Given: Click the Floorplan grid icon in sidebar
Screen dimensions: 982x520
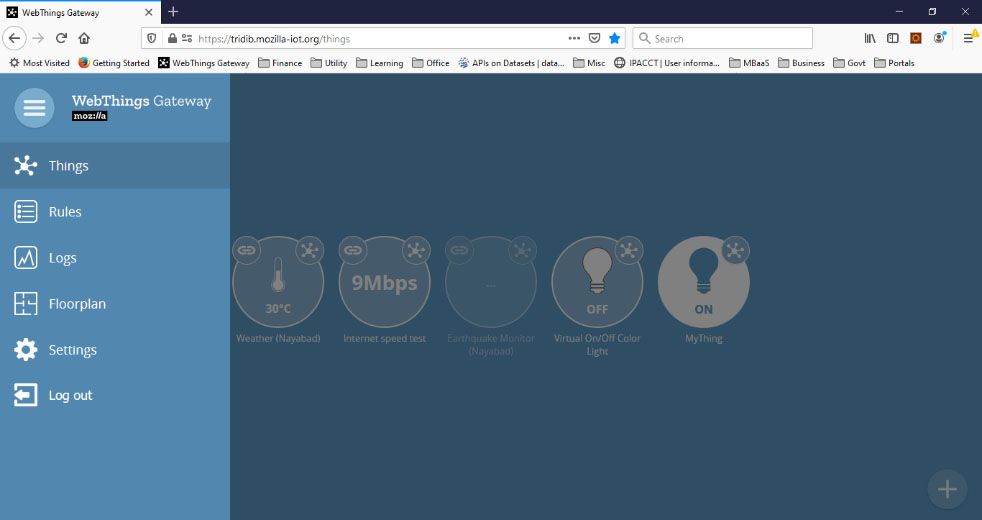Looking at the screenshot, I should click(26, 304).
